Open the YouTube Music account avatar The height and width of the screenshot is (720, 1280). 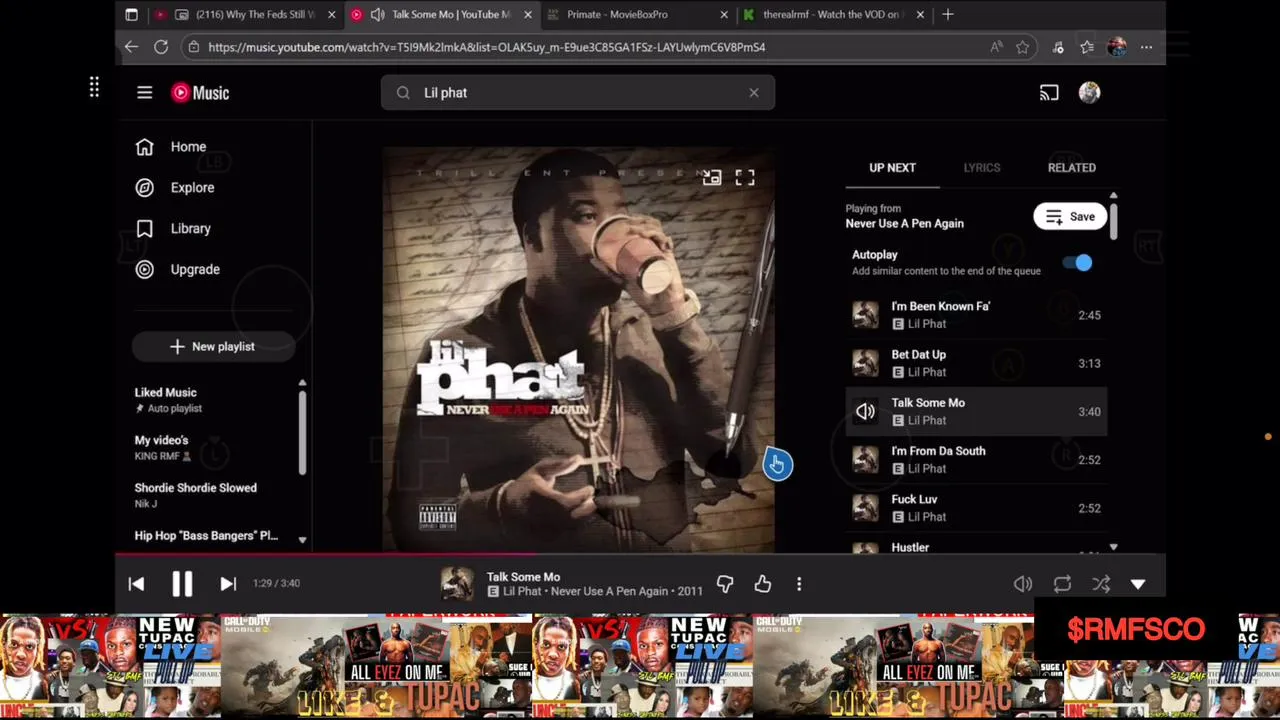pos(1090,93)
